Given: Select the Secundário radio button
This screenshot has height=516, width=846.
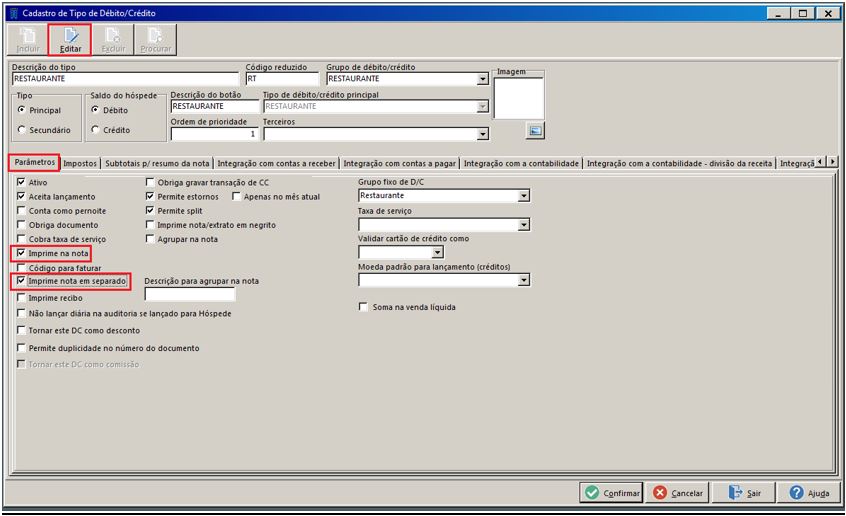Looking at the screenshot, I should coord(22,130).
